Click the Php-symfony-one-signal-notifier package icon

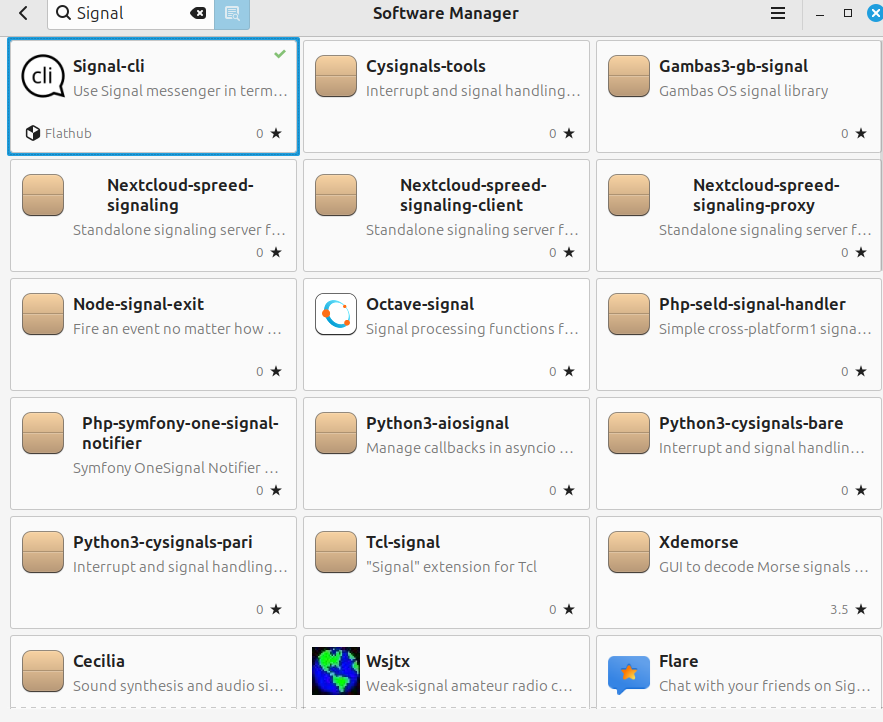[43, 433]
